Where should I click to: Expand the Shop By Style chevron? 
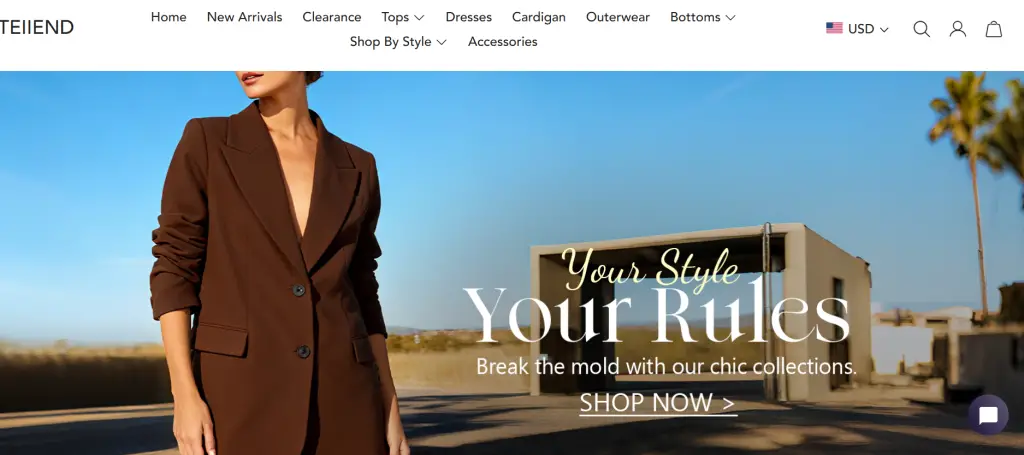[x=441, y=42]
